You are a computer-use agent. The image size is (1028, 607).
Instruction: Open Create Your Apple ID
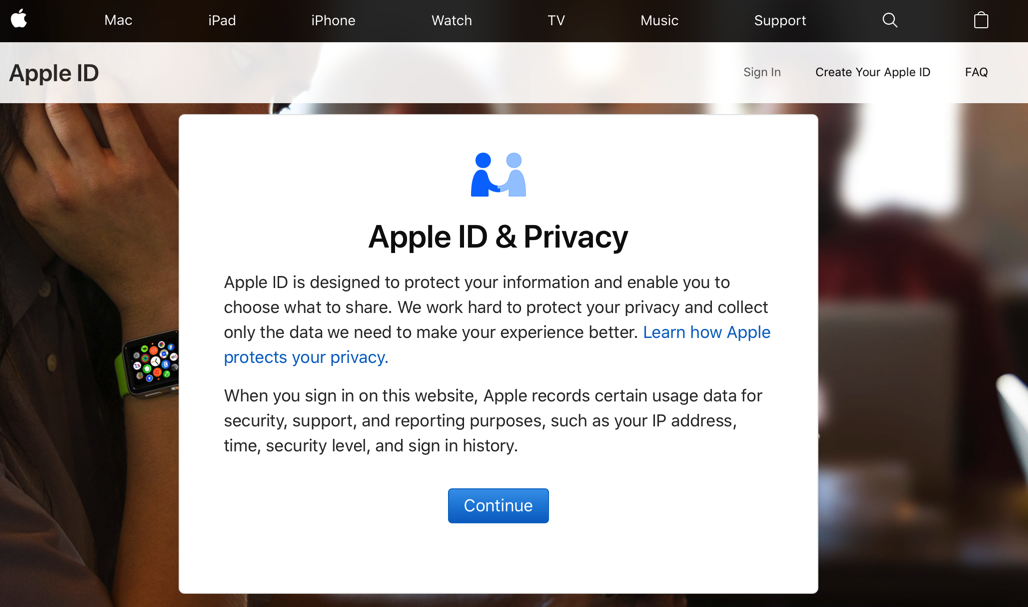pos(872,72)
